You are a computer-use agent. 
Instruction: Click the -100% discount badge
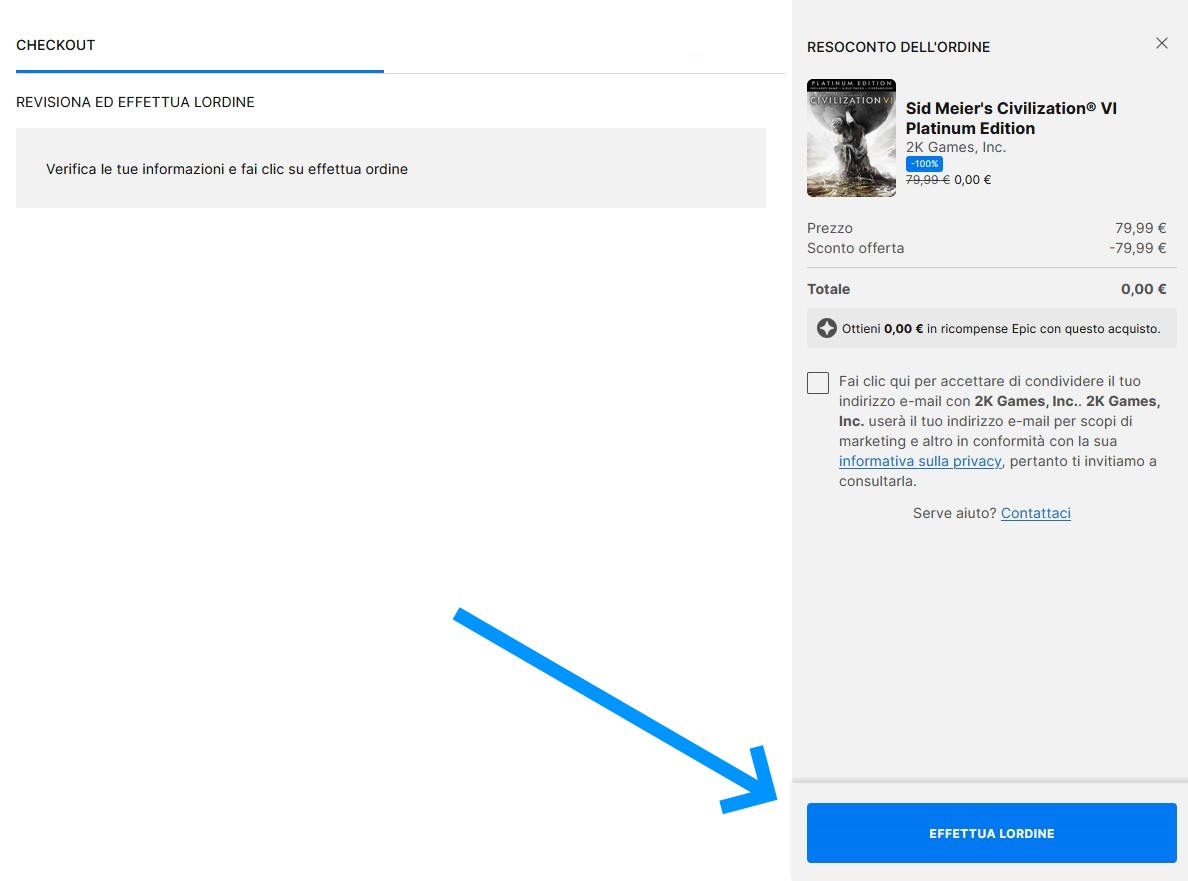click(924, 164)
